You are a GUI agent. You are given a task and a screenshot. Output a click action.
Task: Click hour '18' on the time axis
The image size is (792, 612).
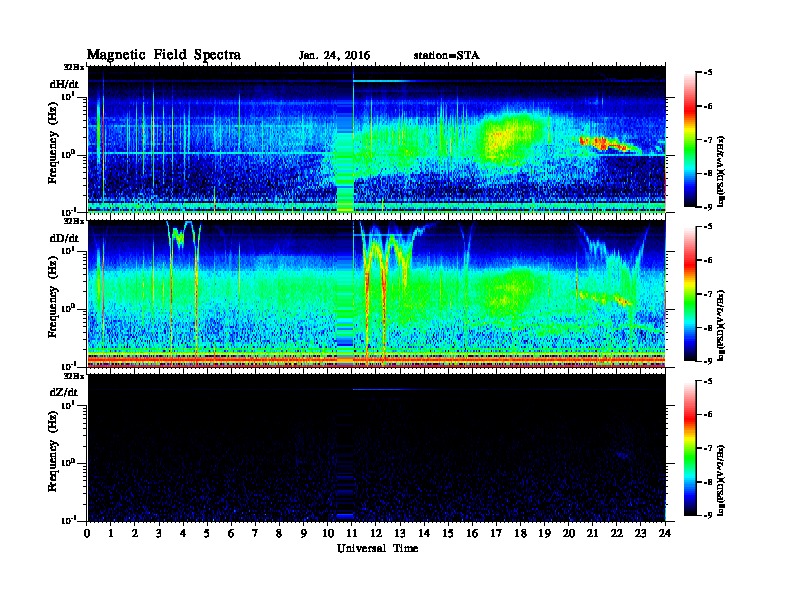[x=521, y=534]
